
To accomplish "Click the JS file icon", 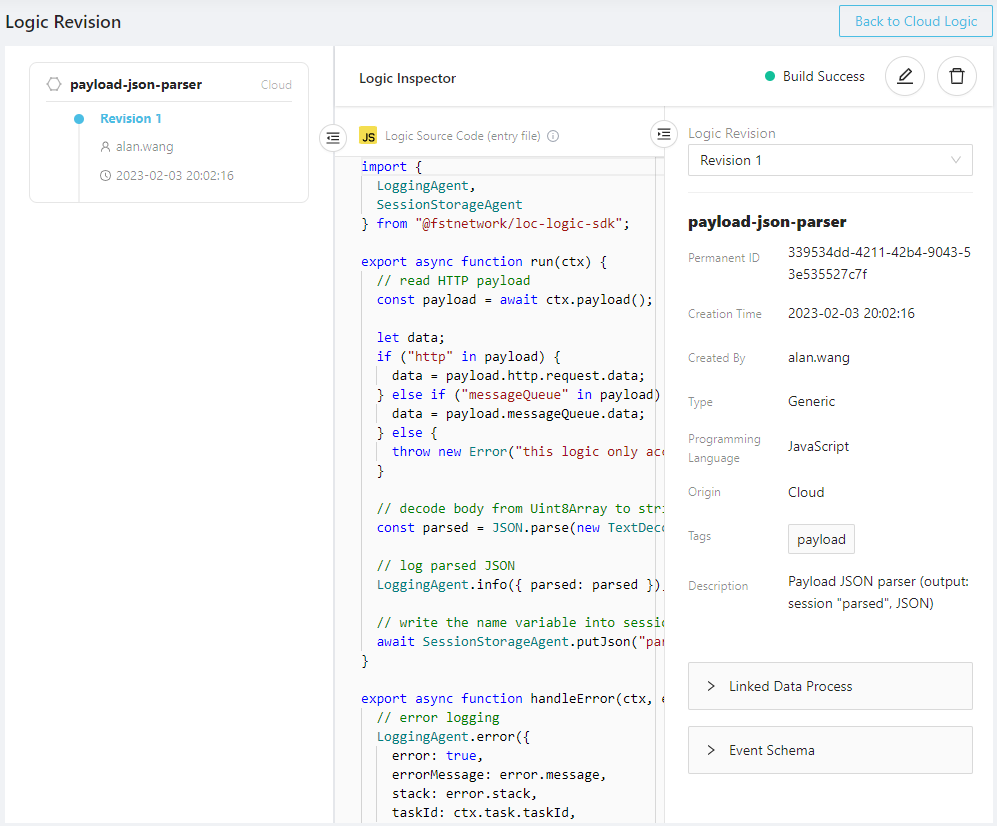I will tap(368, 136).
